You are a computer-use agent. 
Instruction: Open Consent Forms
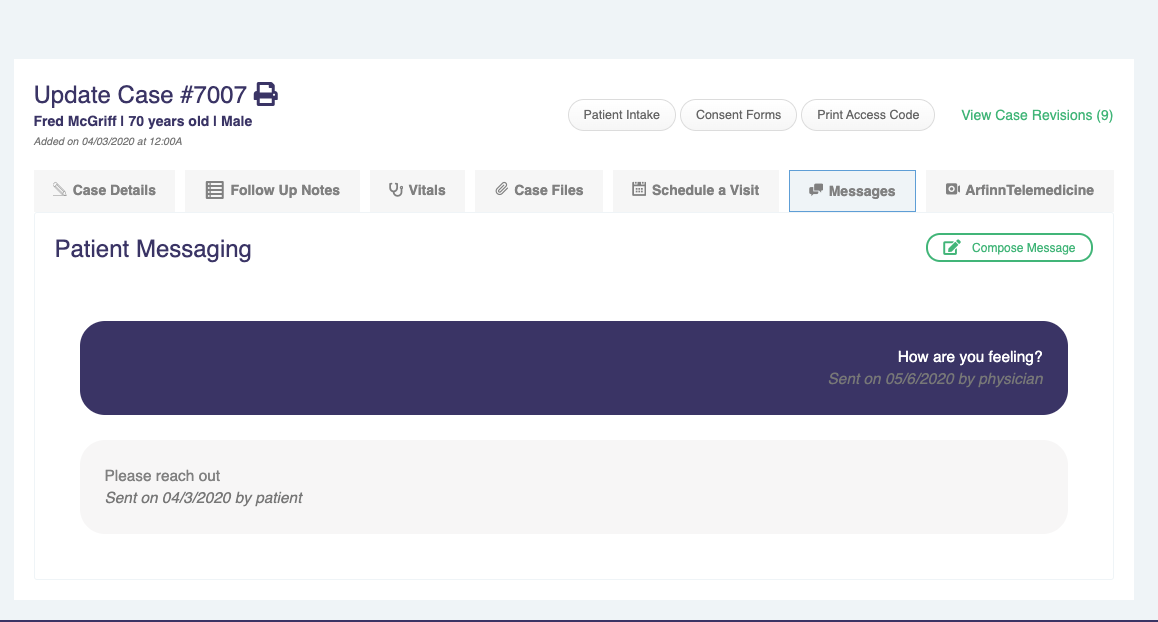738,115
